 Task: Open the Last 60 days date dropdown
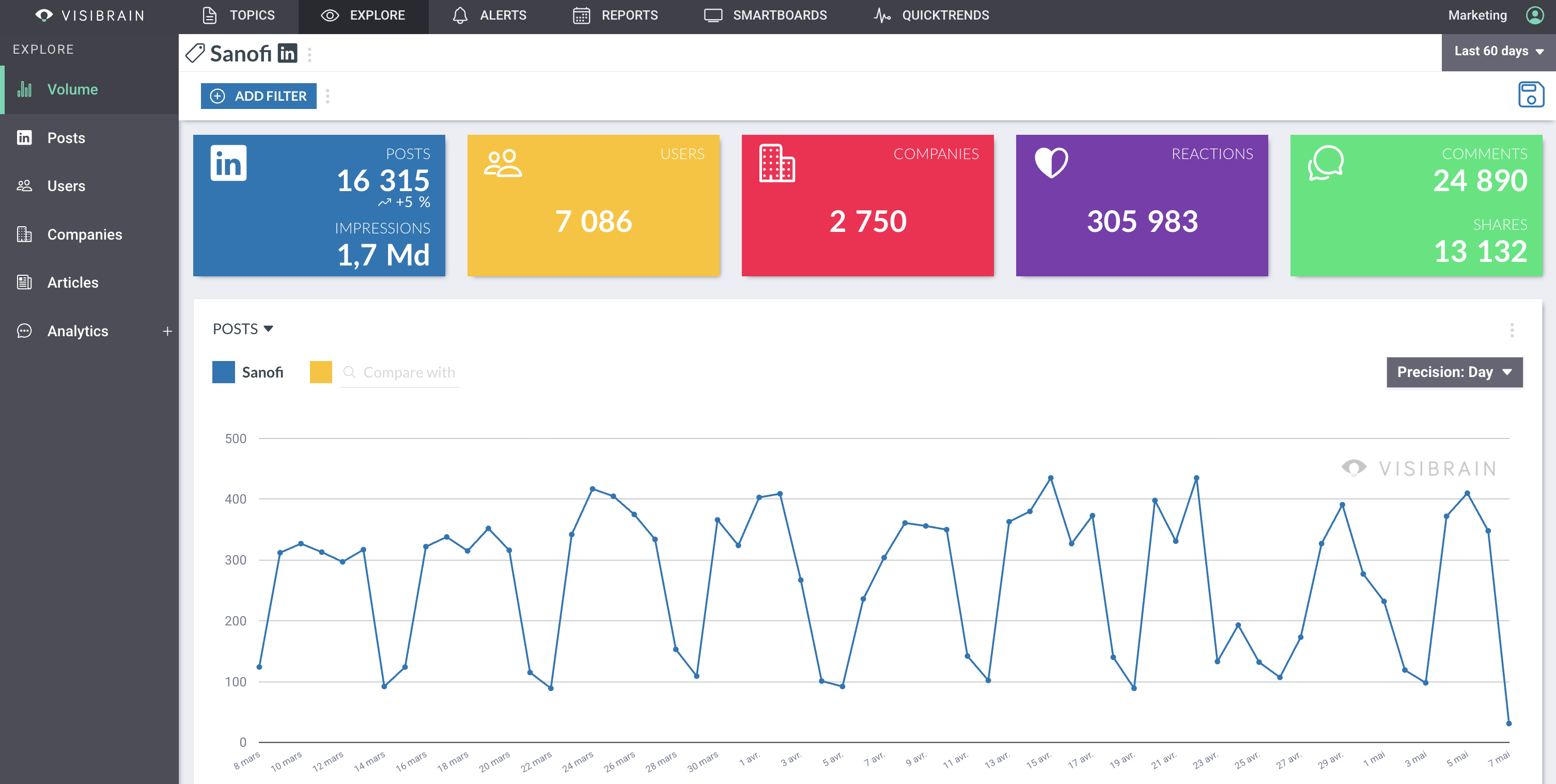[x=1499, y=52]
